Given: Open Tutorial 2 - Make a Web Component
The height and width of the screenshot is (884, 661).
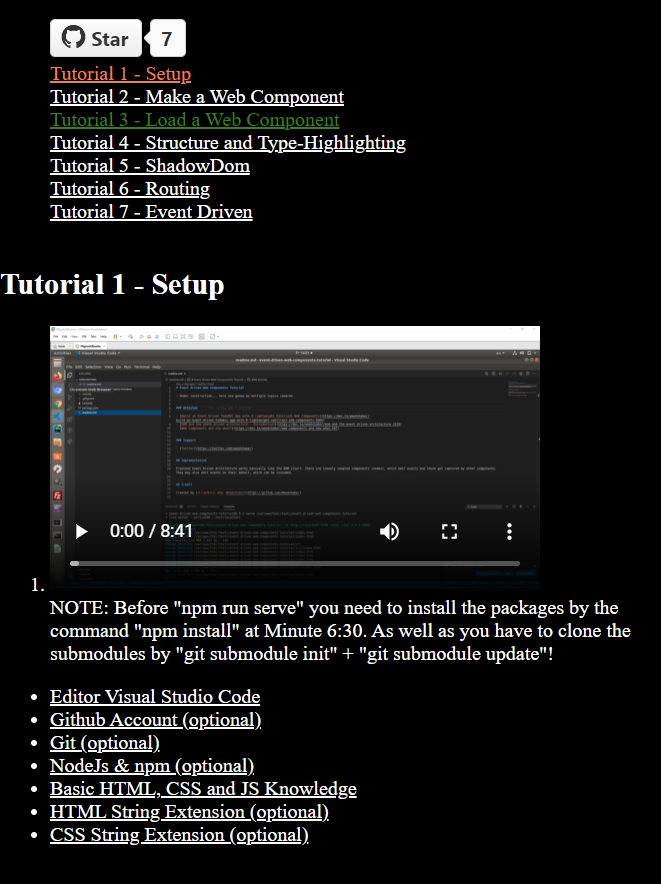Looking at the screenshot, I should click(197, 97).
